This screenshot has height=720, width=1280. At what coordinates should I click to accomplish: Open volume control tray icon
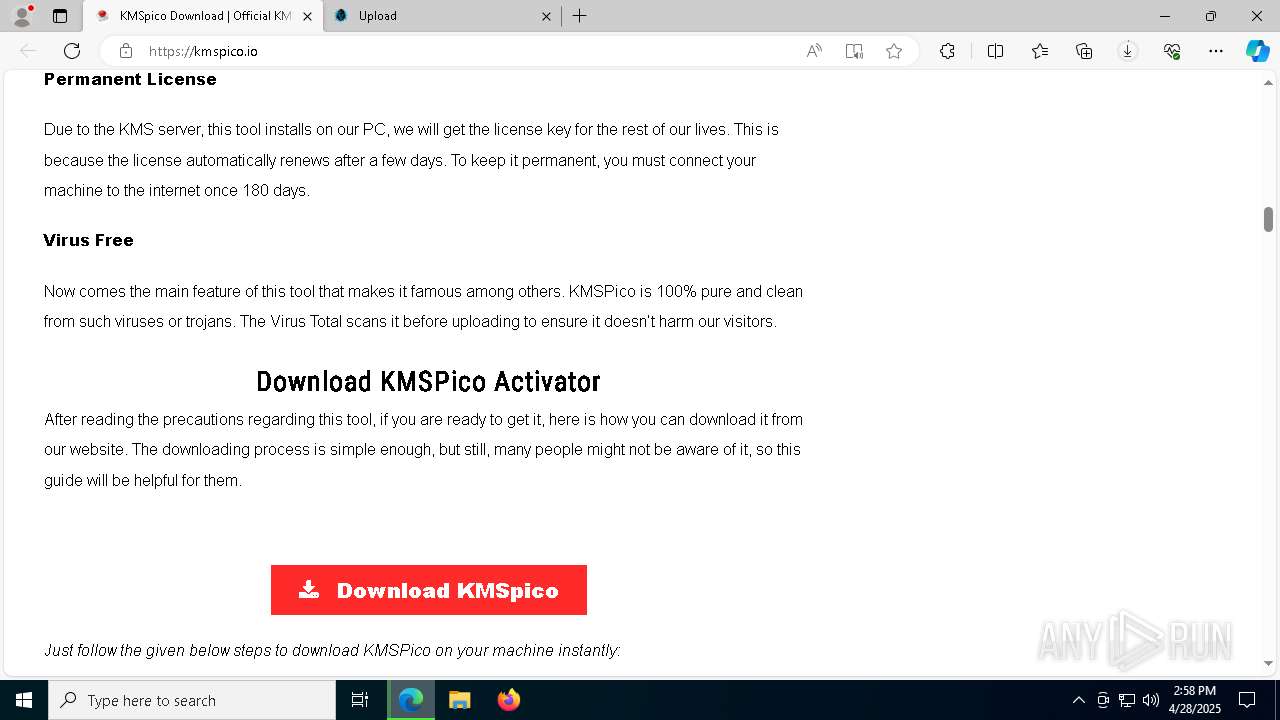1151,700
